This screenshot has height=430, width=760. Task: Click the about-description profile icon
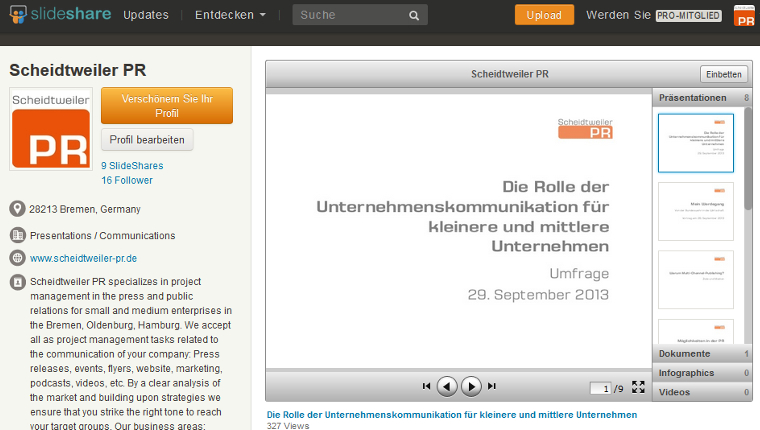pyautogui.click(x=17, y=282)
